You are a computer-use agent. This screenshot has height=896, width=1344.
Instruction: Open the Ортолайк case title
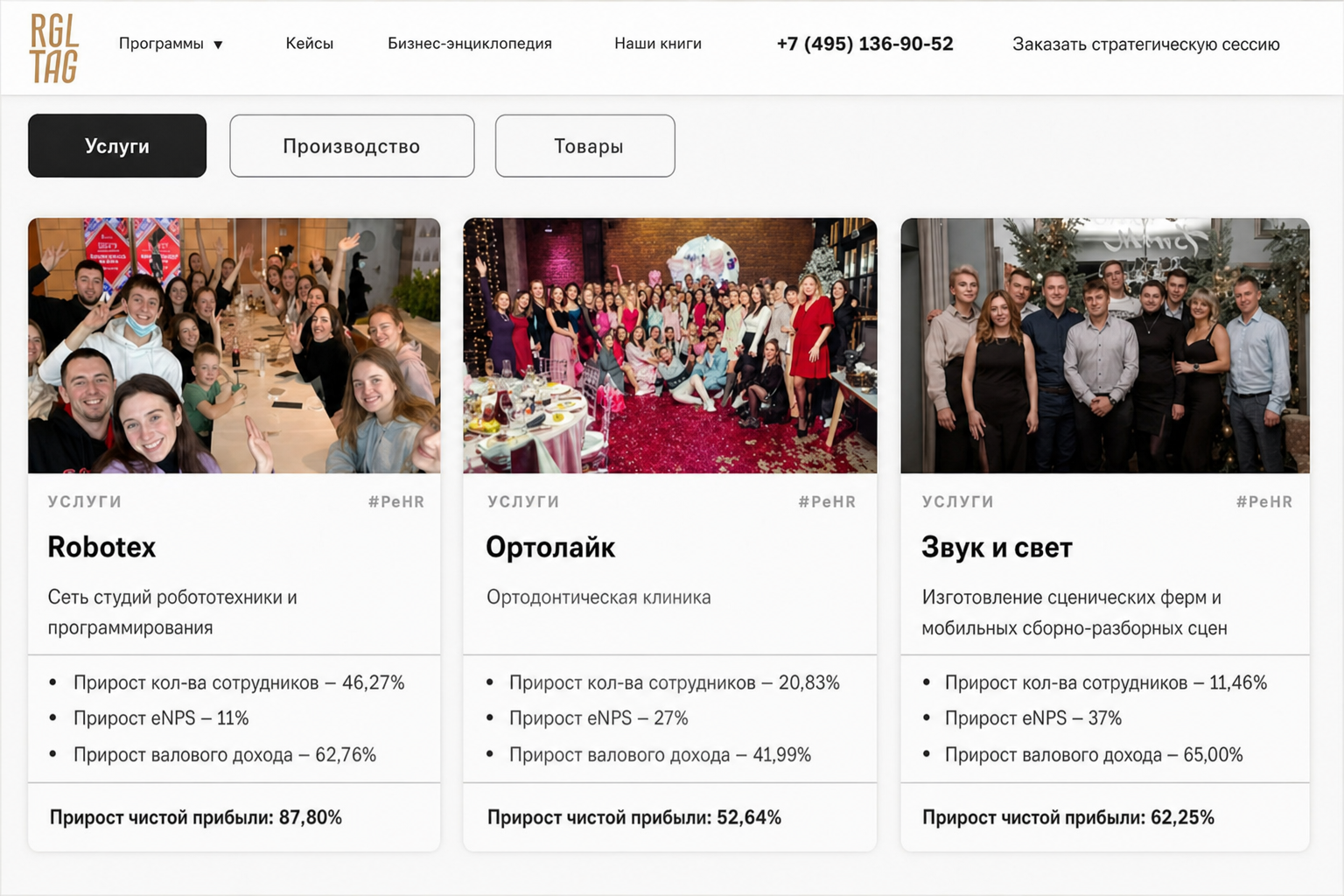click(x=550, y=548)
